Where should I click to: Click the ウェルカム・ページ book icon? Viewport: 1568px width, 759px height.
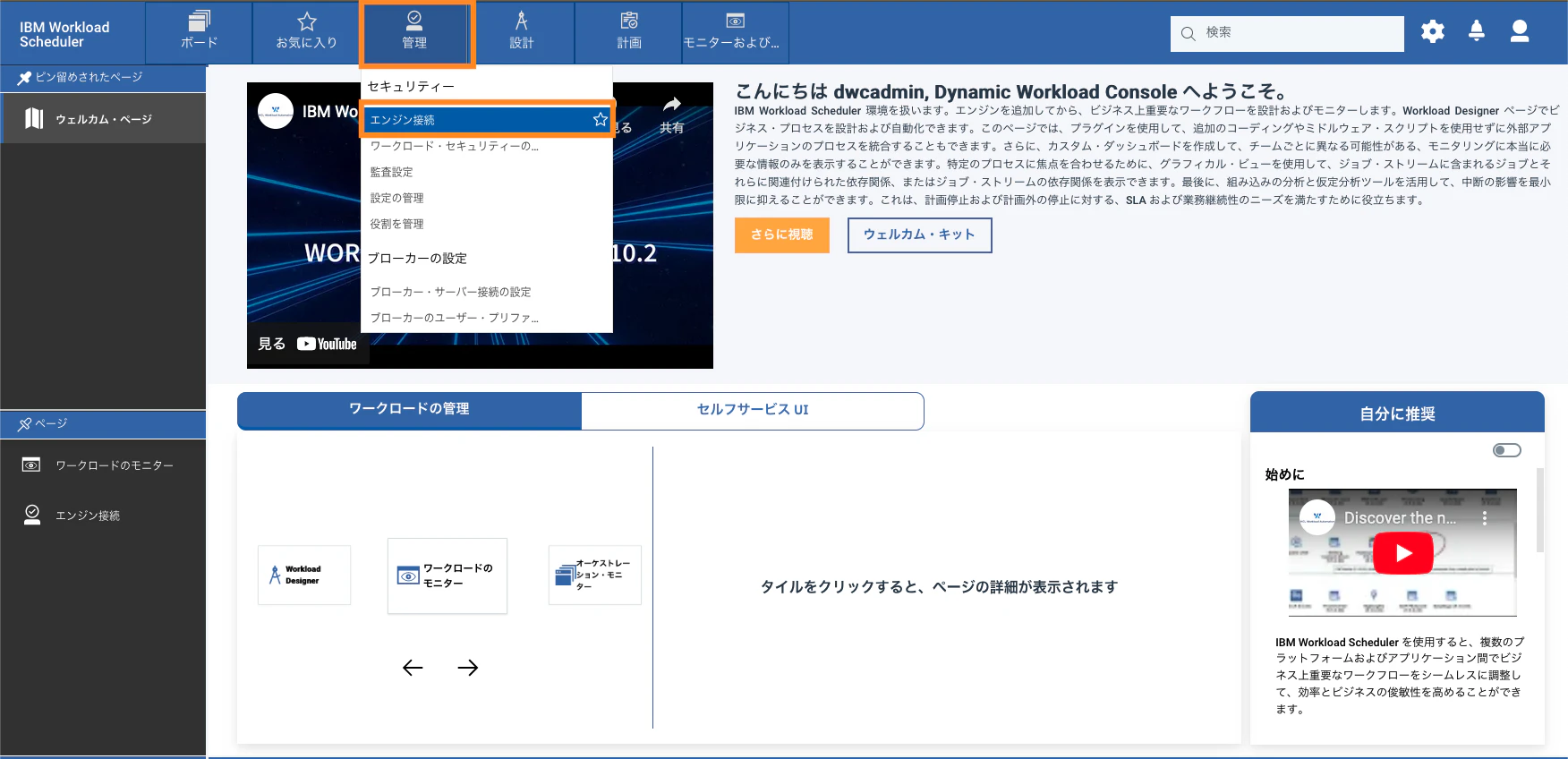click(x=34, y=118)
